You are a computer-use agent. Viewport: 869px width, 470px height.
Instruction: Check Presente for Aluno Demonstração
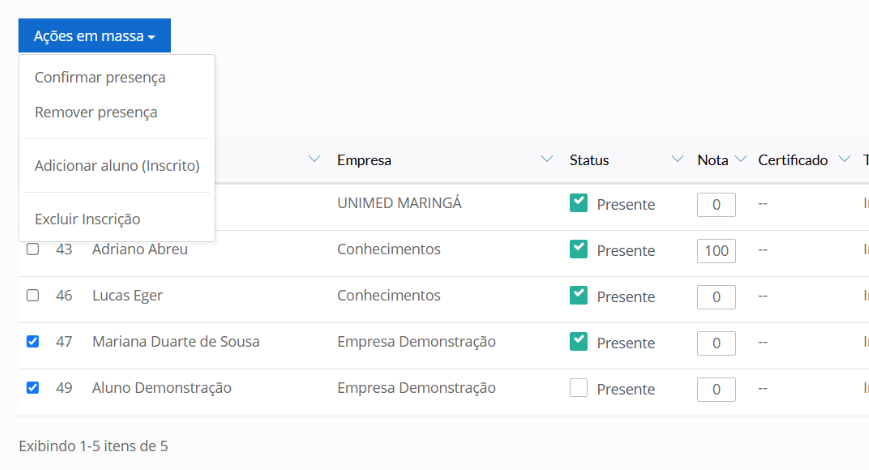(x=579, y=387)
